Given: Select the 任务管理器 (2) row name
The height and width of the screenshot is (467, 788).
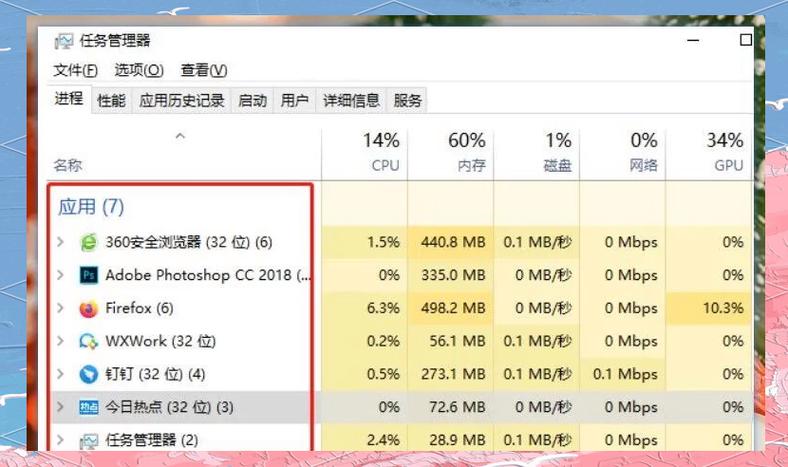Looking at the screenshot, I should (152, 440).
